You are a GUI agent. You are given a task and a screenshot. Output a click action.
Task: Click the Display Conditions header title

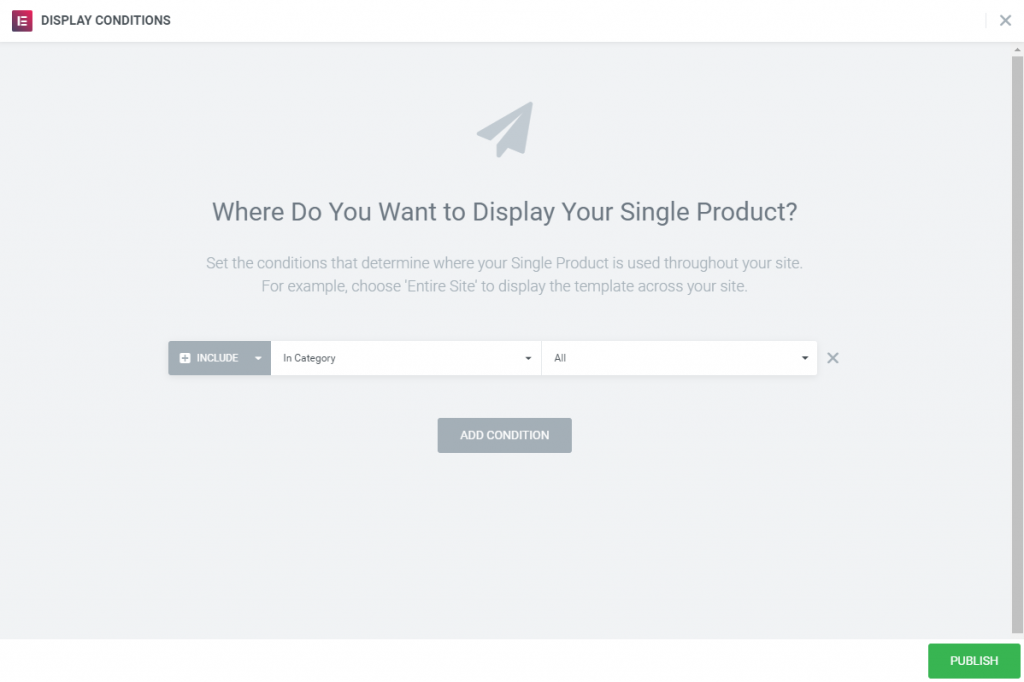[106, 20]
